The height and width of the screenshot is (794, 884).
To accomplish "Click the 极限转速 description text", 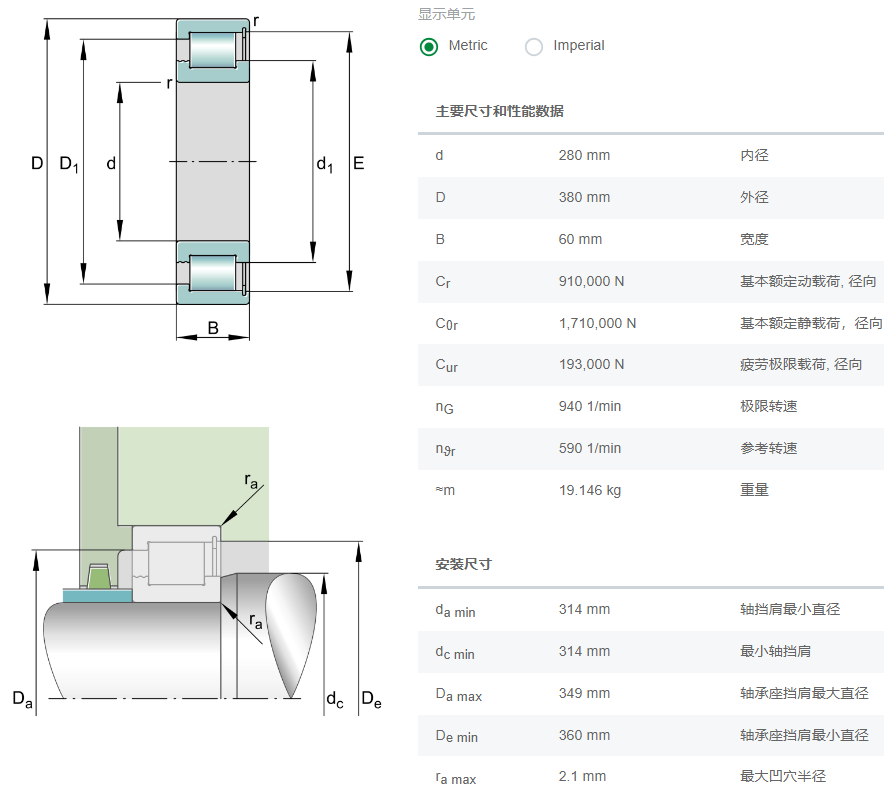I will (x=768, y=406).
